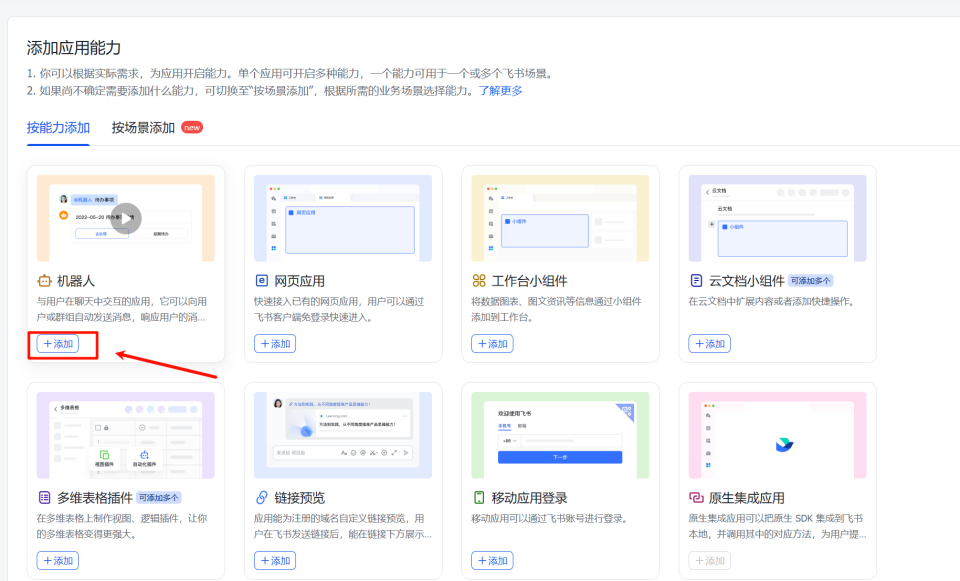The height and width of the screenshot is (581, 960).
Task: Open the 链接预览 preview thumbnail
Action: [x=343, y=435]
